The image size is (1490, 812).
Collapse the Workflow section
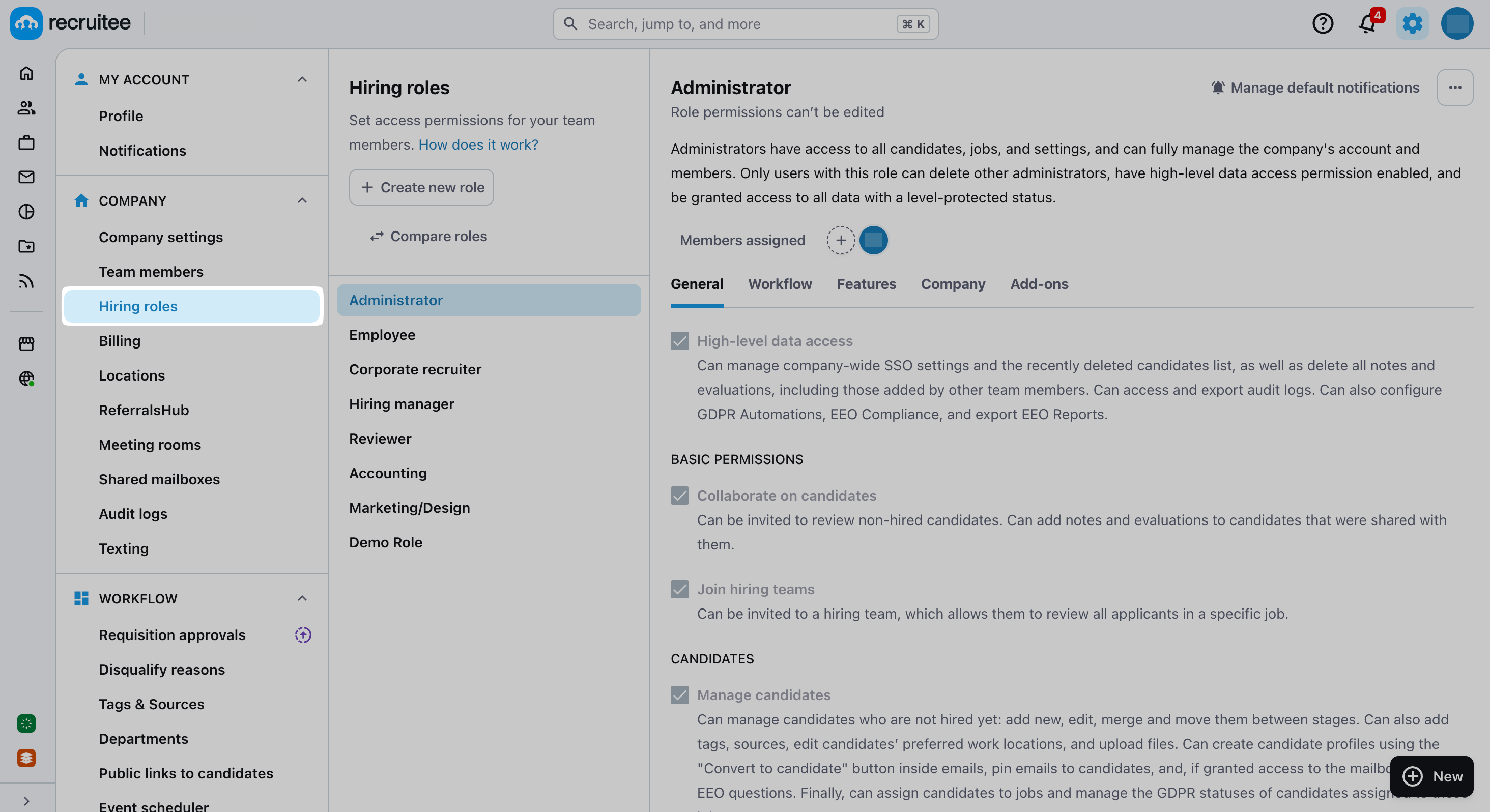point(302,598)
